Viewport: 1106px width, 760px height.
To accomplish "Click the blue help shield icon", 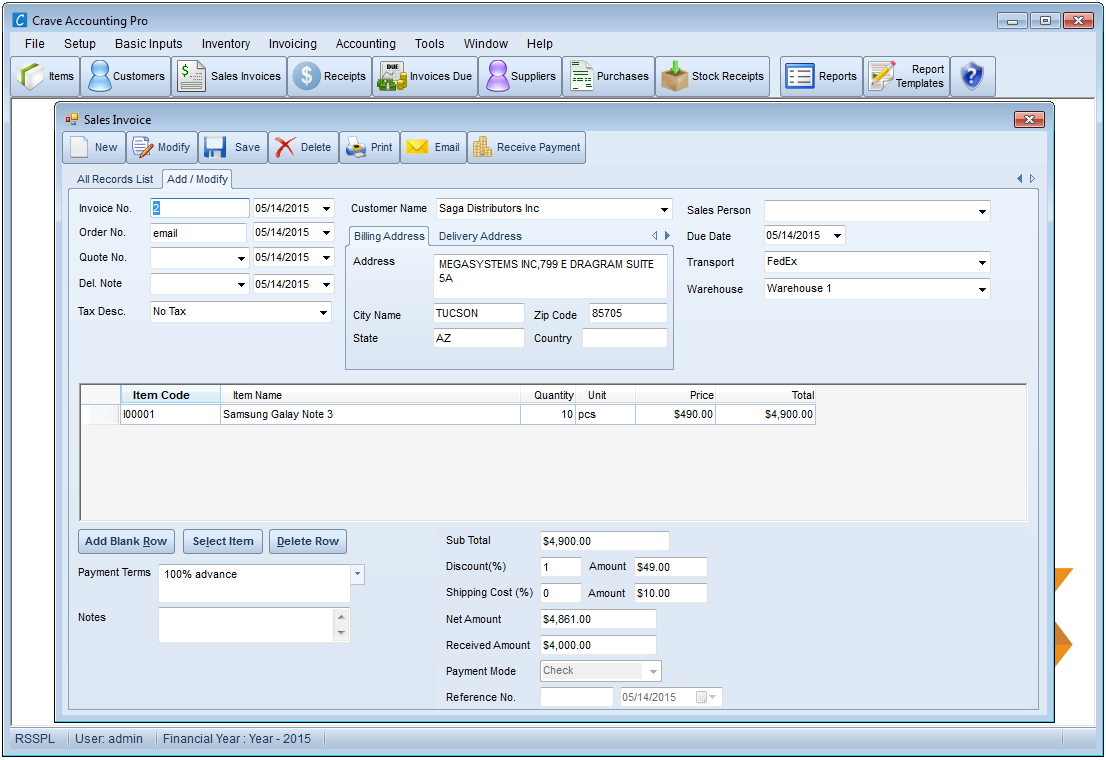I will [972, 76].
